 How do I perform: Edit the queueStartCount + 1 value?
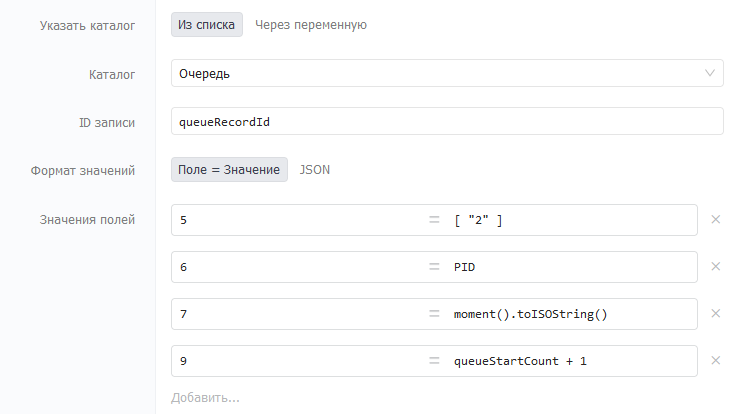pos(572,361)
